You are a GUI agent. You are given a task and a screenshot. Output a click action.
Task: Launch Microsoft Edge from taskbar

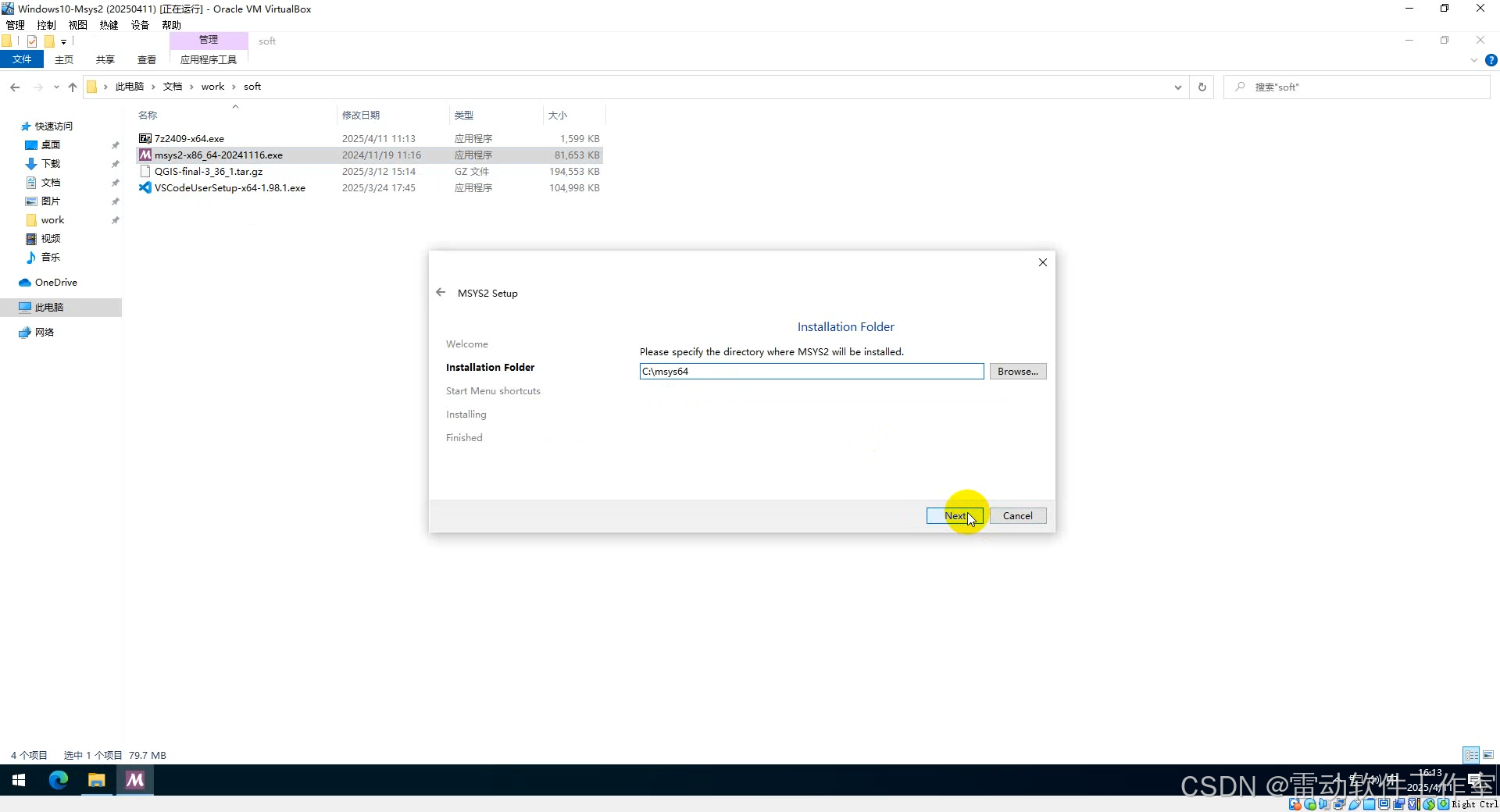59,780
